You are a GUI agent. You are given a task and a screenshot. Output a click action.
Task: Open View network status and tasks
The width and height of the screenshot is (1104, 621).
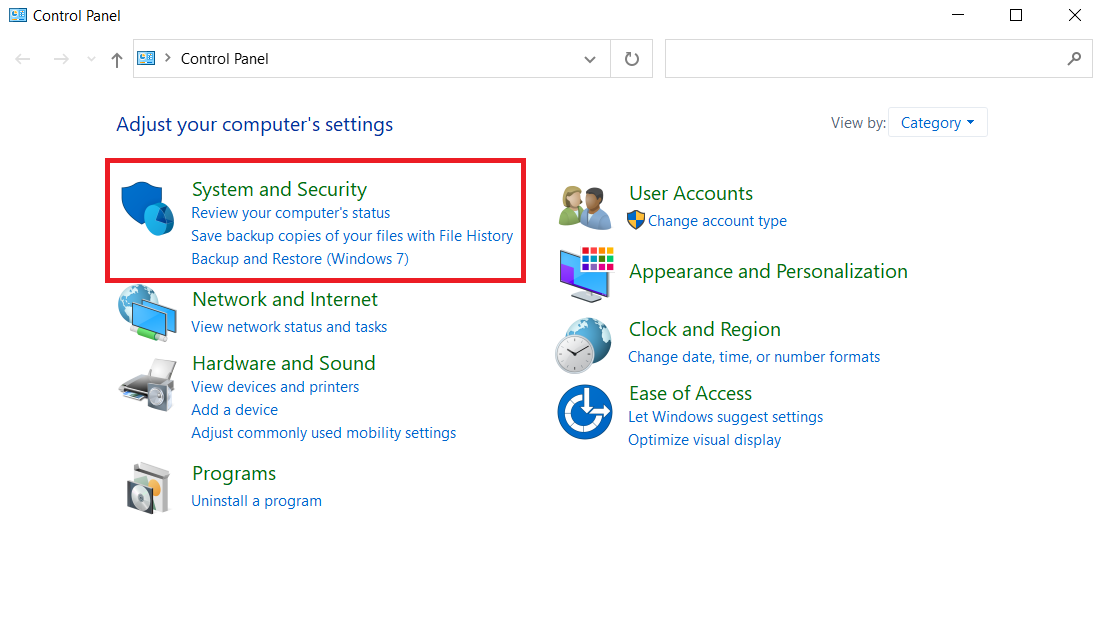pyautogui.click(x=289, y=326)
